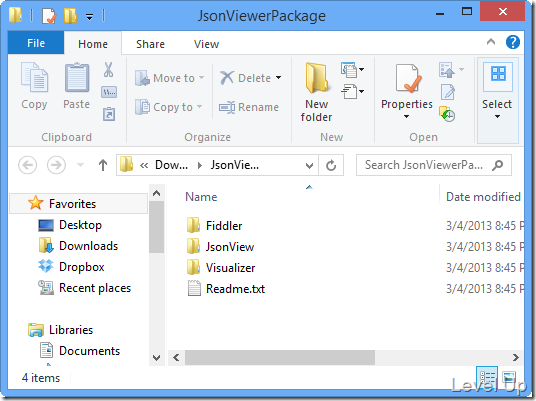
Task: Click the Copy path icon
Action: pyautogui.click(x=109, y=92)
